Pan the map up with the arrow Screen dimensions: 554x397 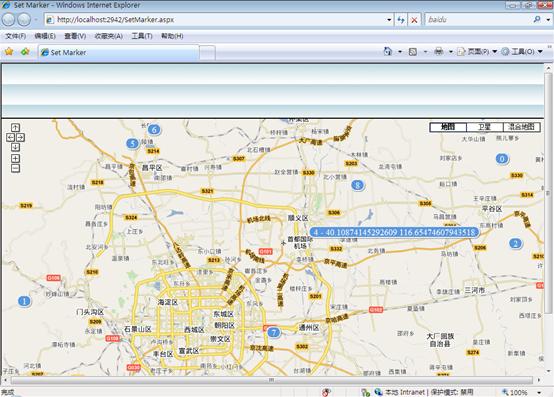click(x=15, y=128)
